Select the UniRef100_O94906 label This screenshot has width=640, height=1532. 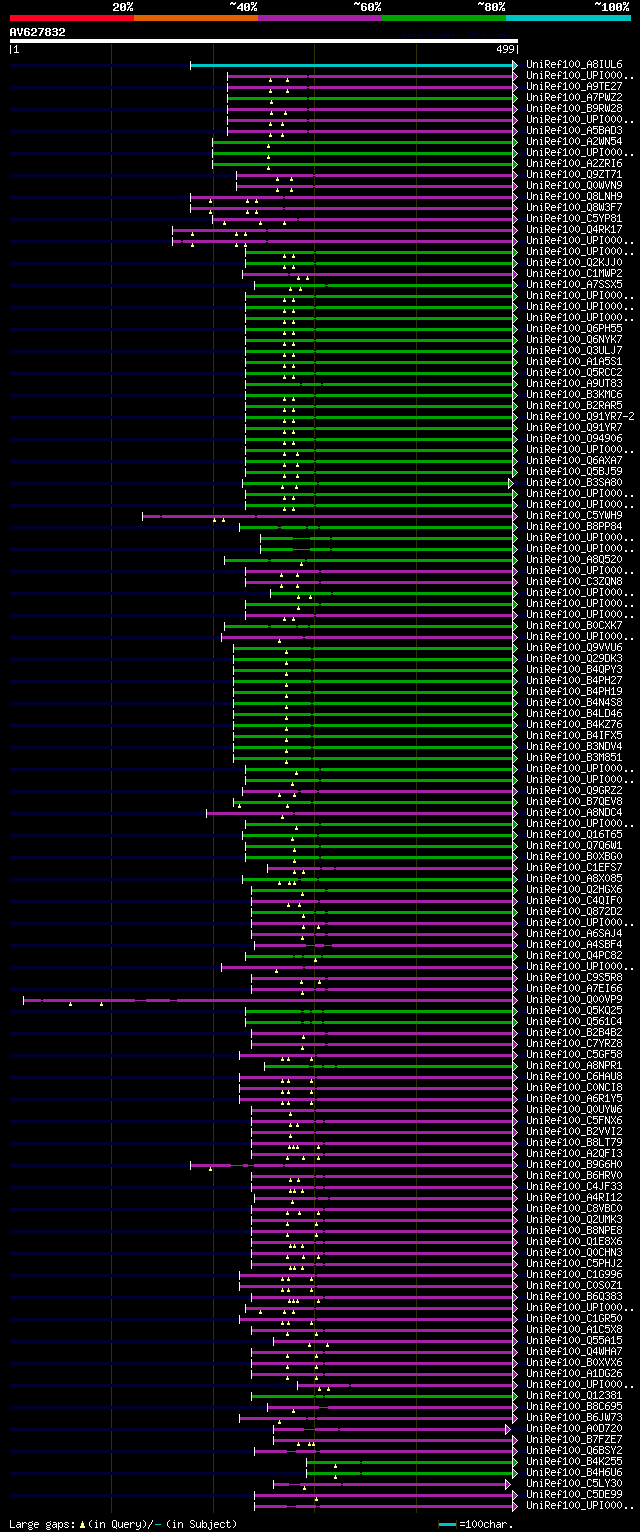coord(574,439)
